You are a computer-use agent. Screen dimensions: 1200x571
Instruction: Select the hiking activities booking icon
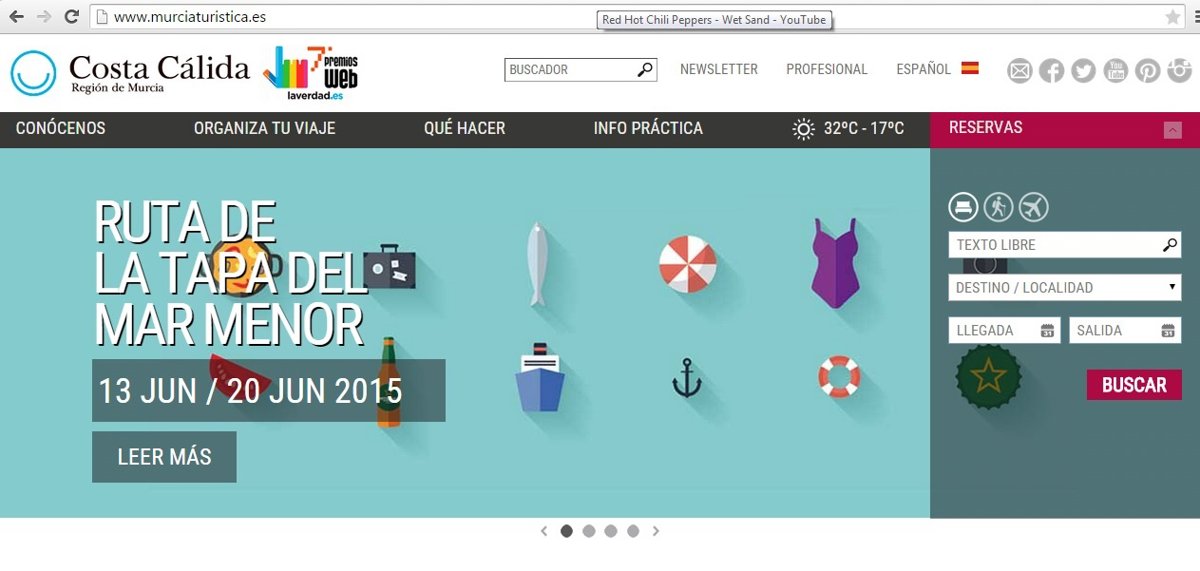coord(998,207)
